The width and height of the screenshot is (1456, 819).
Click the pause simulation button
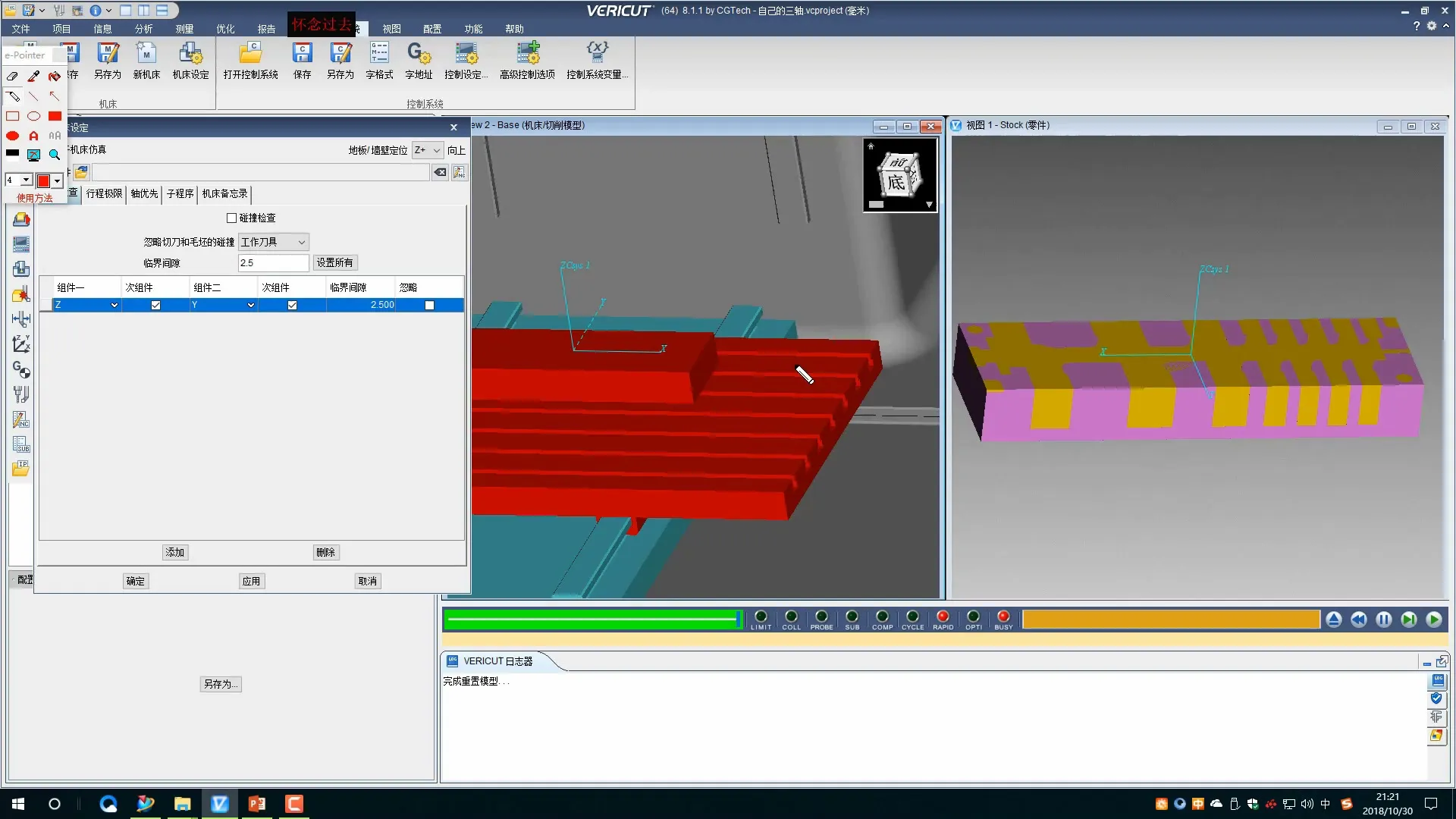pos(1383,620)
